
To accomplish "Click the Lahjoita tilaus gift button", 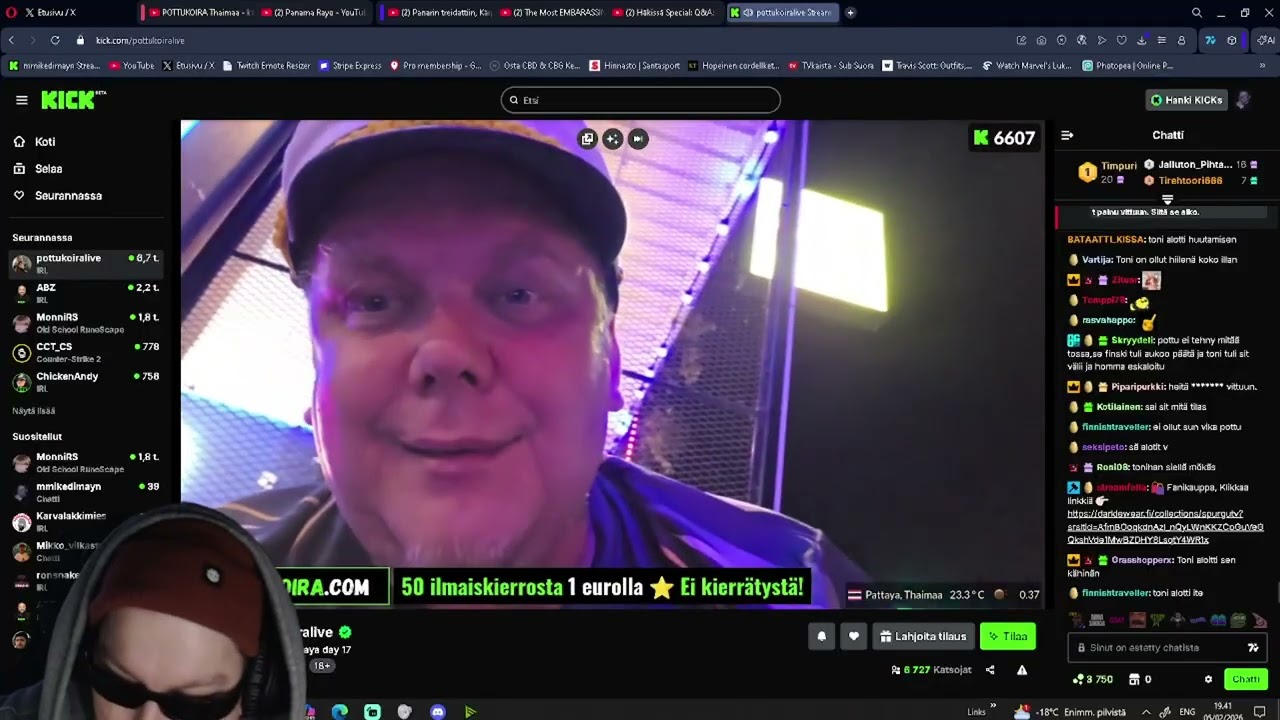I will (x=923, y=636).
